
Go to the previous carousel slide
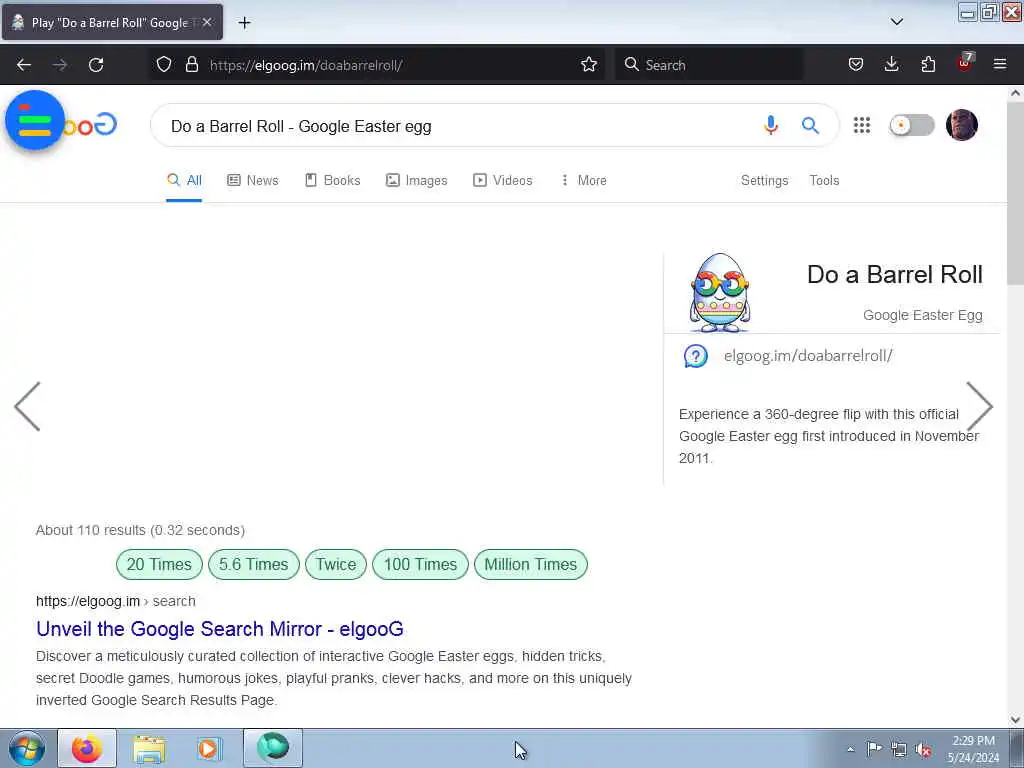coord(27,406)
